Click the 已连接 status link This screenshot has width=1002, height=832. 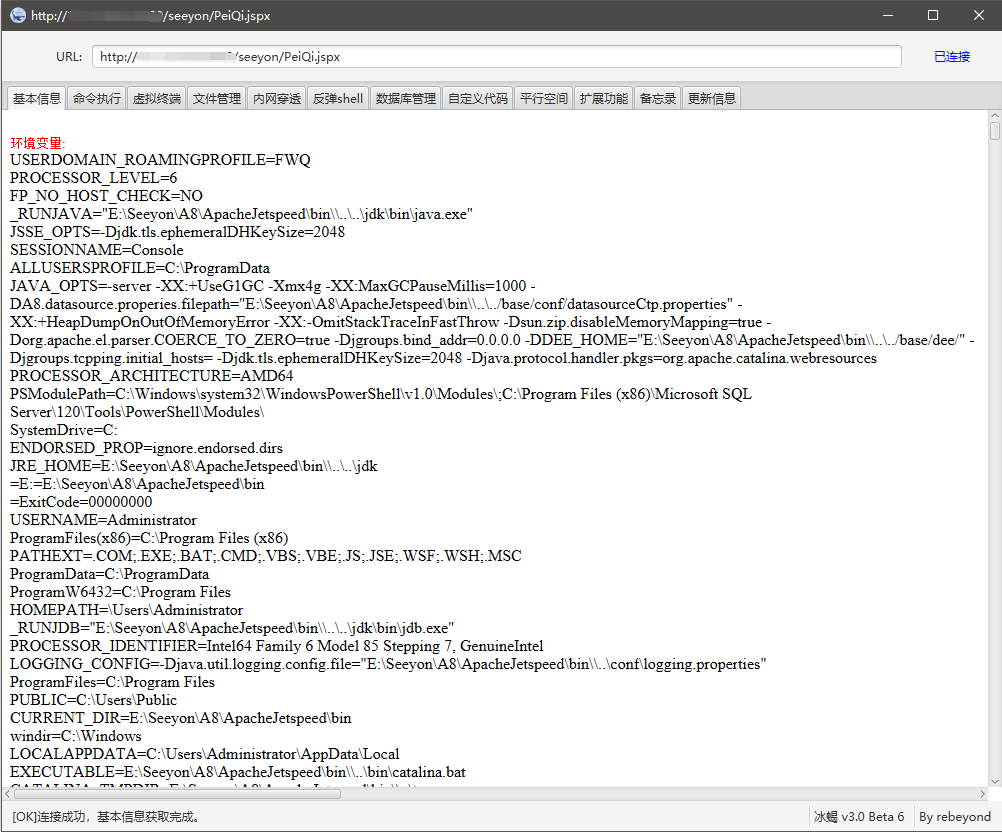coord(952,57)
